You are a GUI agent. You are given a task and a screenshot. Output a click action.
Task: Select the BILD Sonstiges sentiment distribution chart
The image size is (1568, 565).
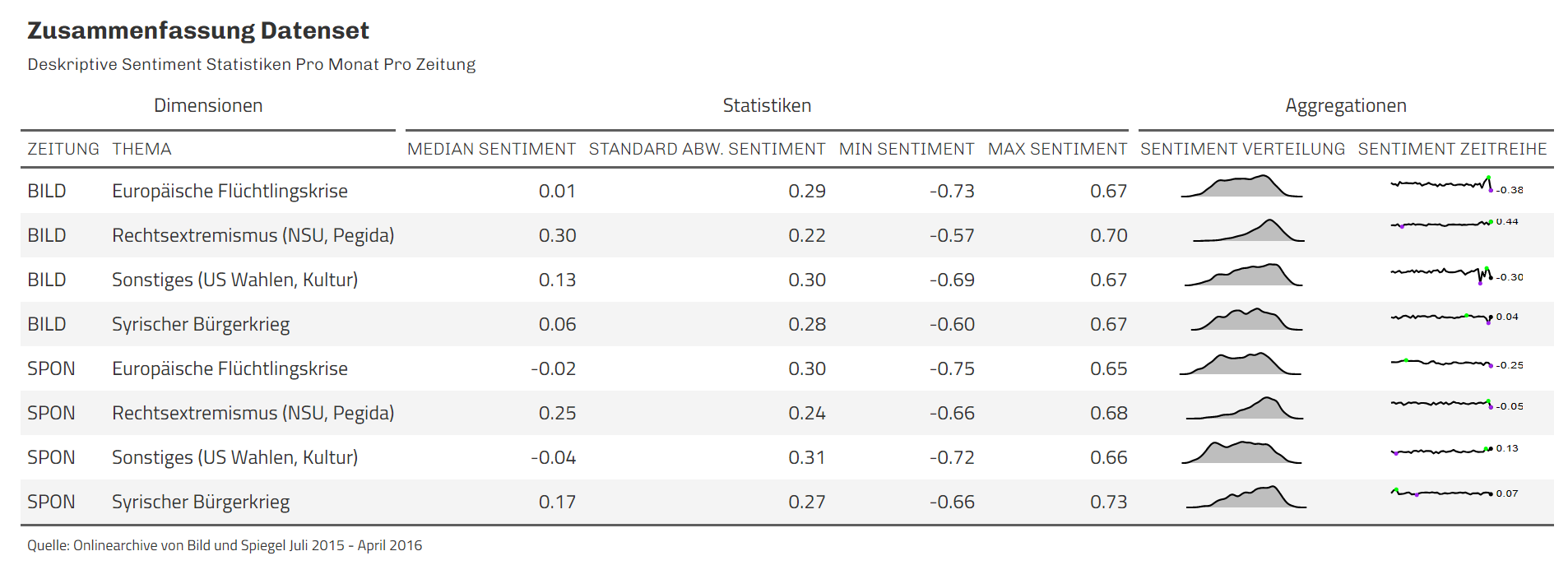1243,276
